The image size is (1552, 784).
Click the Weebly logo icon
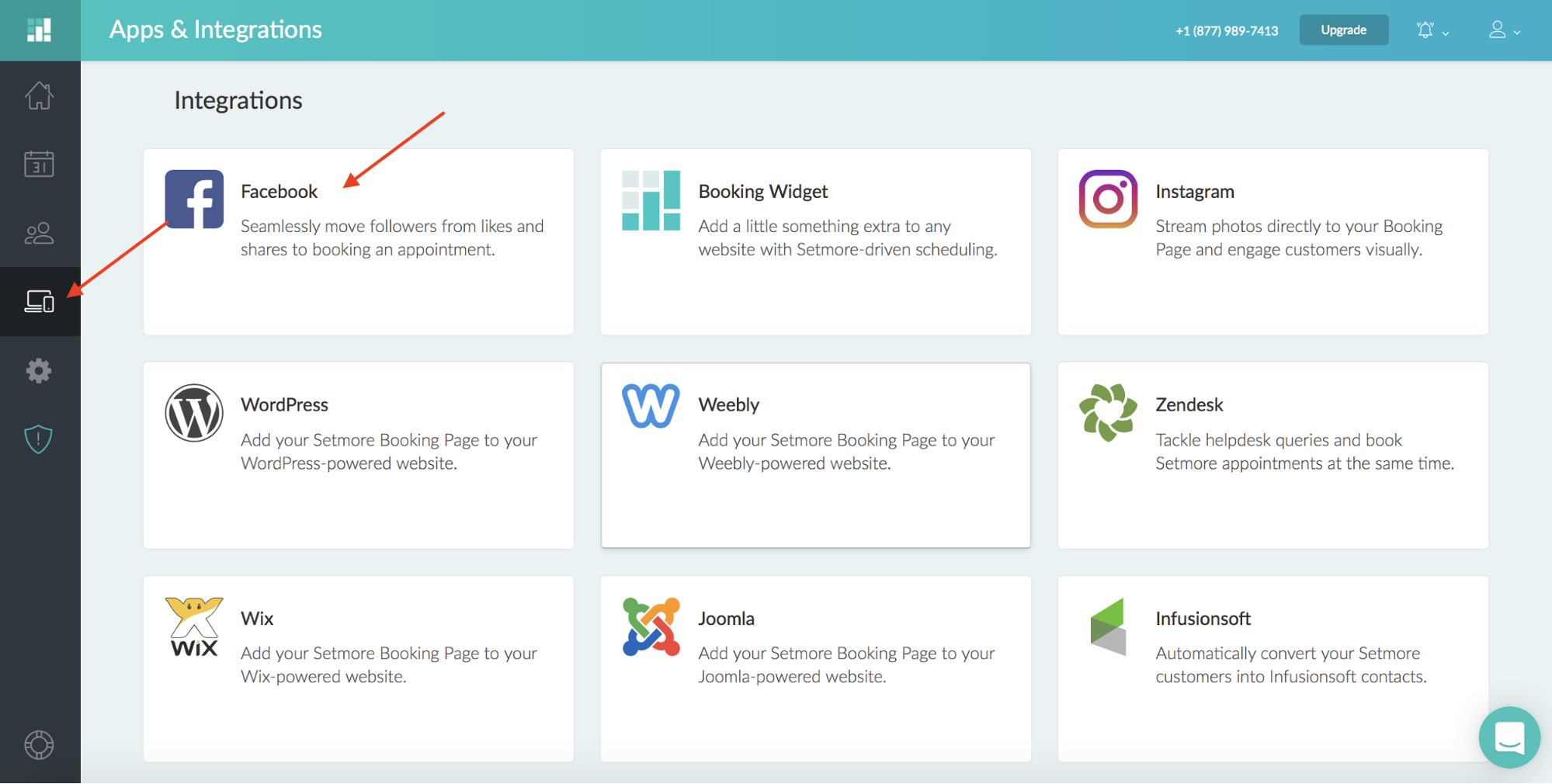coord(651,405)
